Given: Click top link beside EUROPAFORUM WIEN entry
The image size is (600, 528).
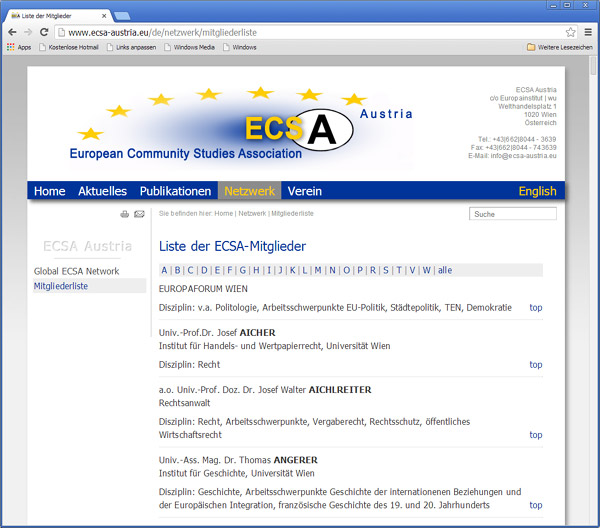Looking at the screenshot, I should pos(536,308).
